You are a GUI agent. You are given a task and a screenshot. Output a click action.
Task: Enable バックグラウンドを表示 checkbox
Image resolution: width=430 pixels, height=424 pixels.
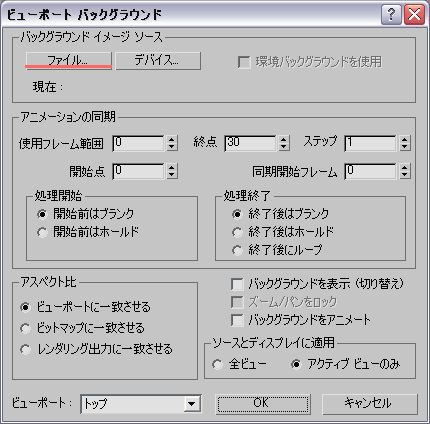tap(237, 284)
